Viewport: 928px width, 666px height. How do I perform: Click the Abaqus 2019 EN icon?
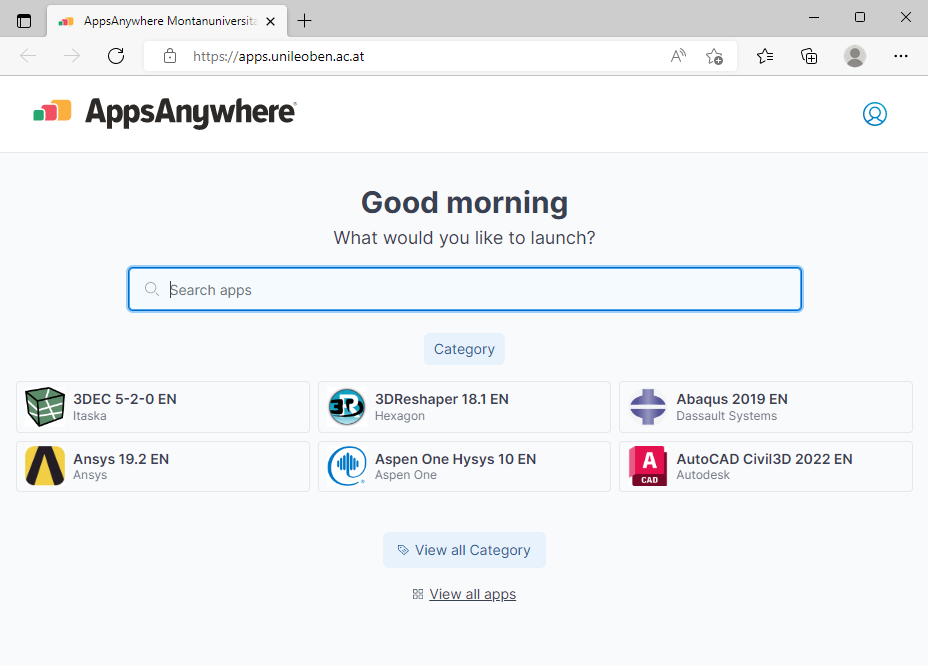point(648,407)
